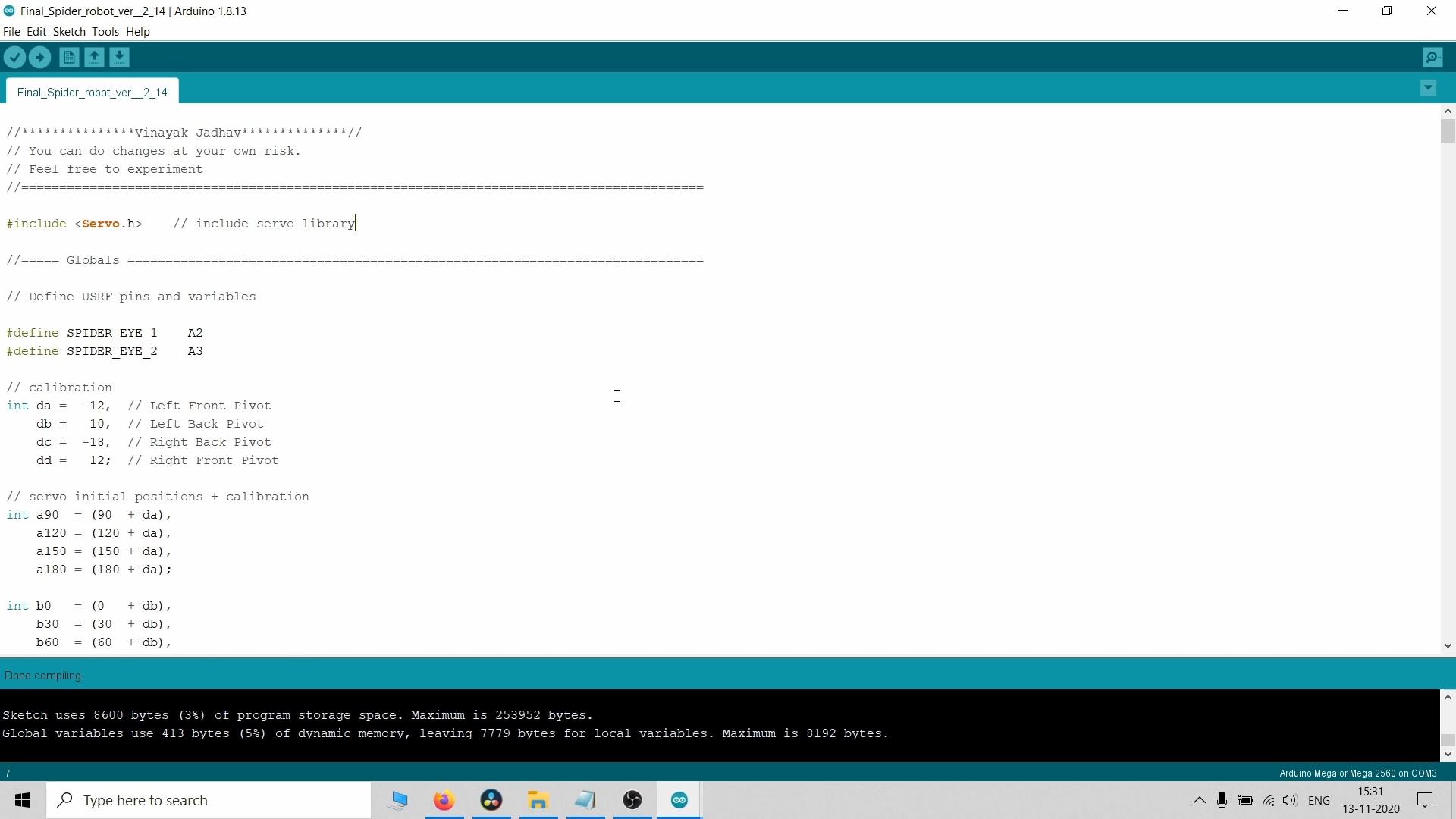This screenshot has width=1456, height=819.
Task: Open the Edit menu
Action: [36, 32]
